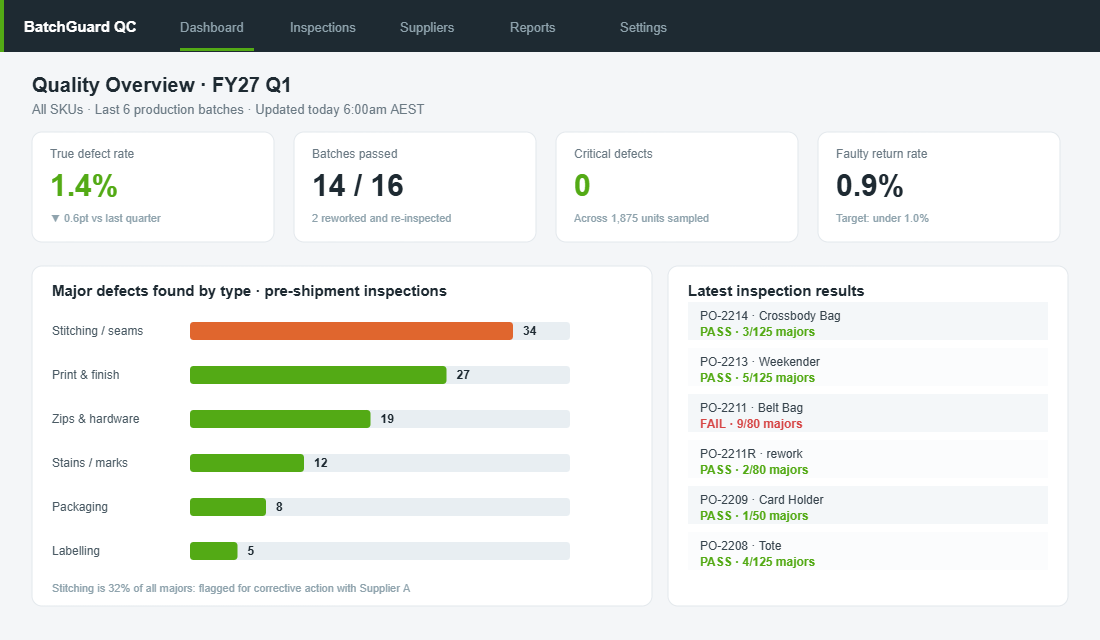Image resolution: width=1100 pixels, height=640 pixels.
Task: Click the 1.4% defect rate value
Action: tap(83, 186)
